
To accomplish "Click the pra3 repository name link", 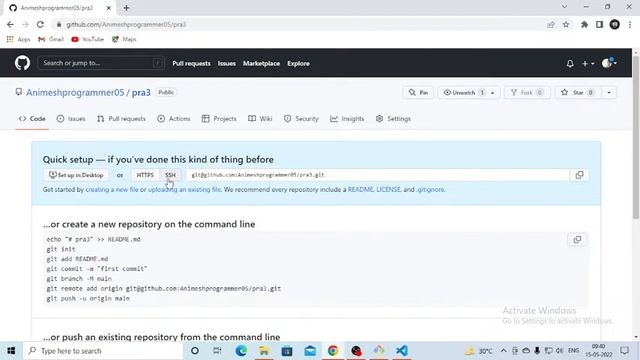I will (141, 93).
